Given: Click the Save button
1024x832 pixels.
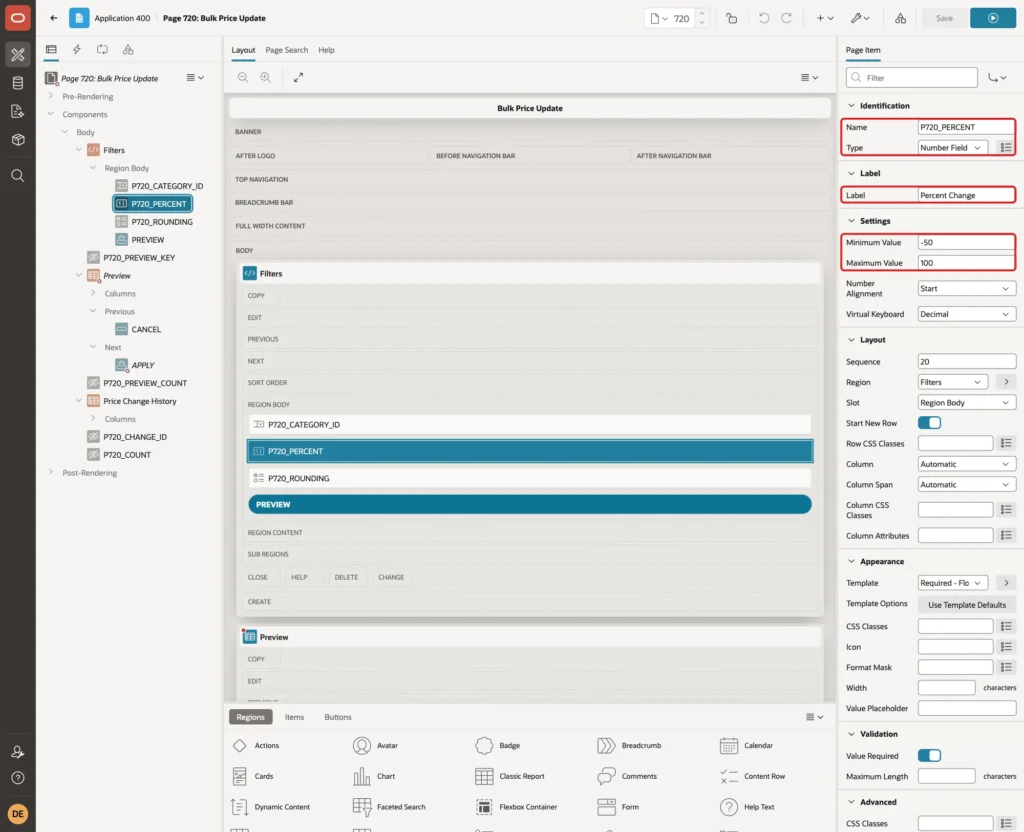Looking at the screenshot, I should point(944,18).
